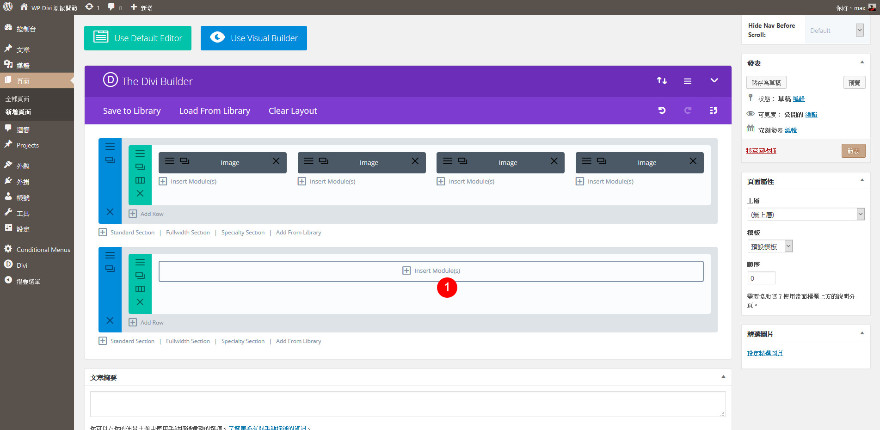Open the builder history states icon
The height and width of the screenshot is (430, 880).
click(713, 111)
